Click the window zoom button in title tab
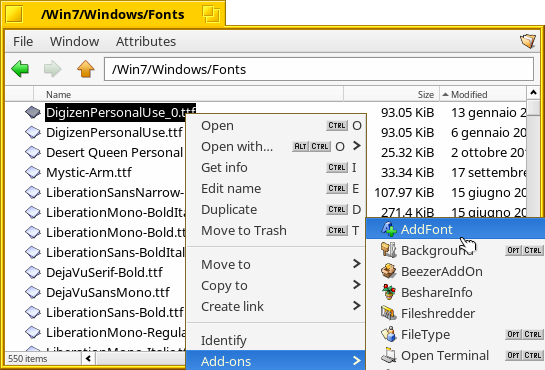 (211, 14)
